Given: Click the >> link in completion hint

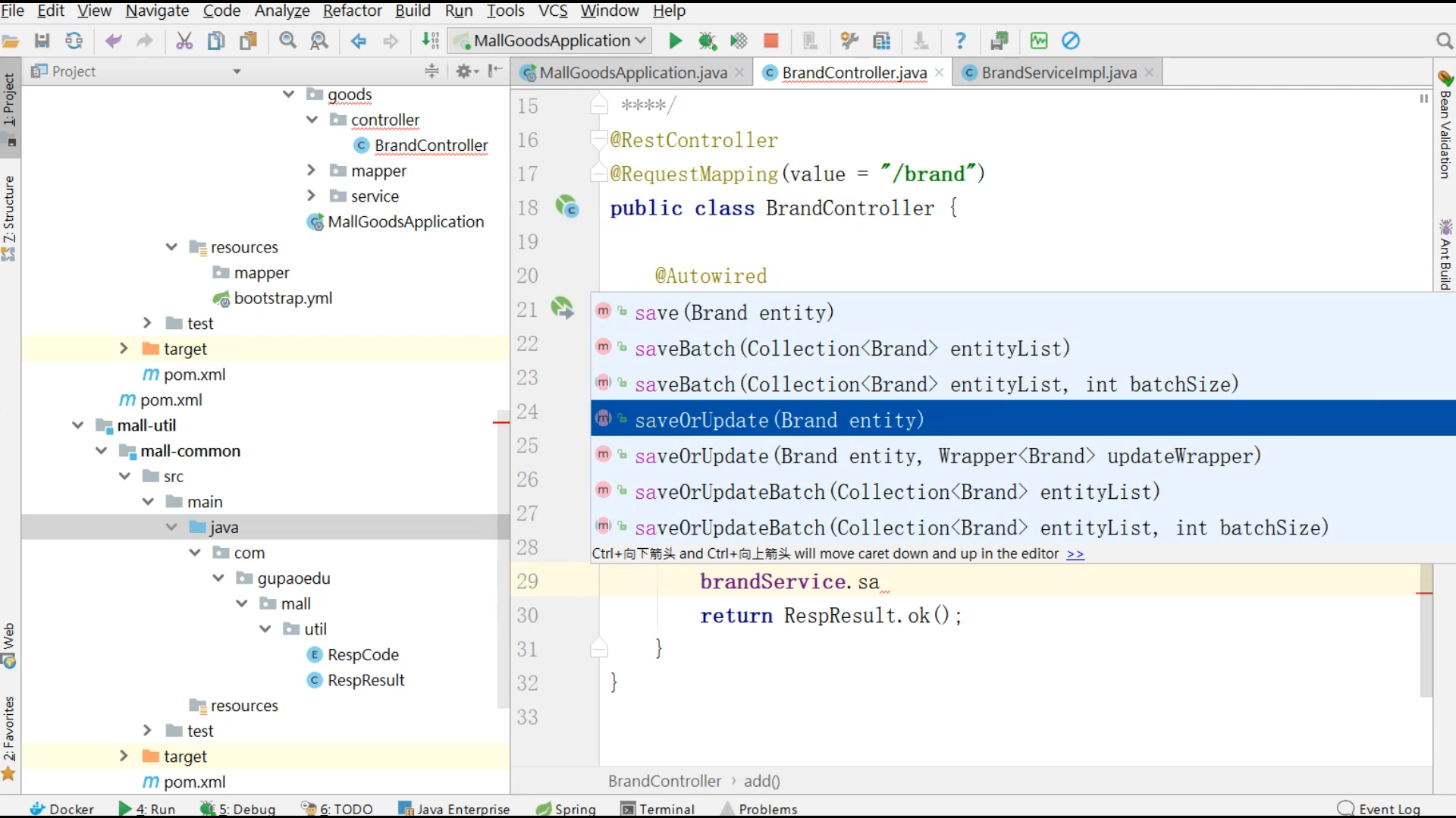Looking at the screenshot, I should pos(1075,554).
